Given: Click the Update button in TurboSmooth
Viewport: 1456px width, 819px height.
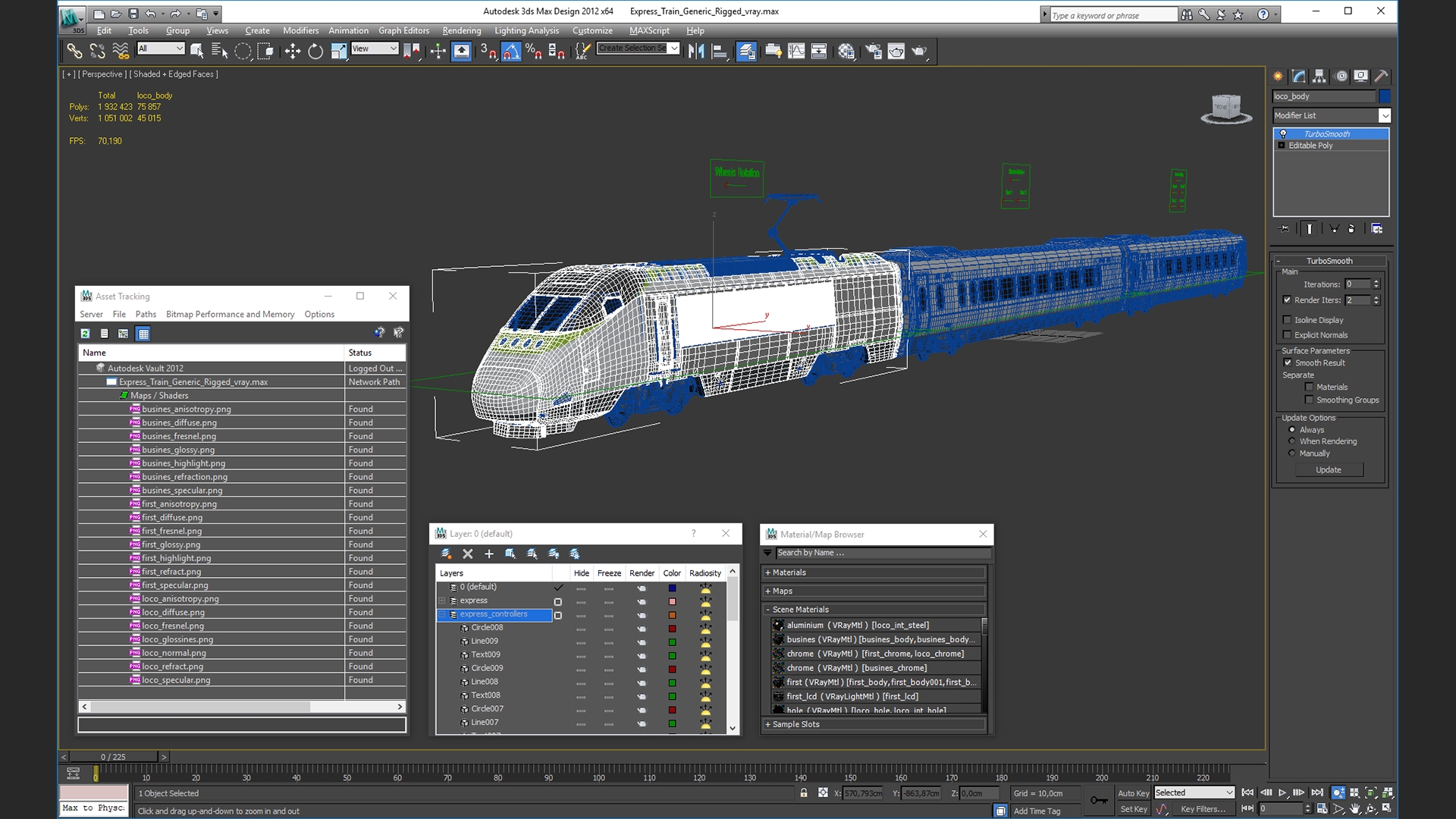Looking at the screenshot, I should pyautogui.click(x=1328, y=470).
